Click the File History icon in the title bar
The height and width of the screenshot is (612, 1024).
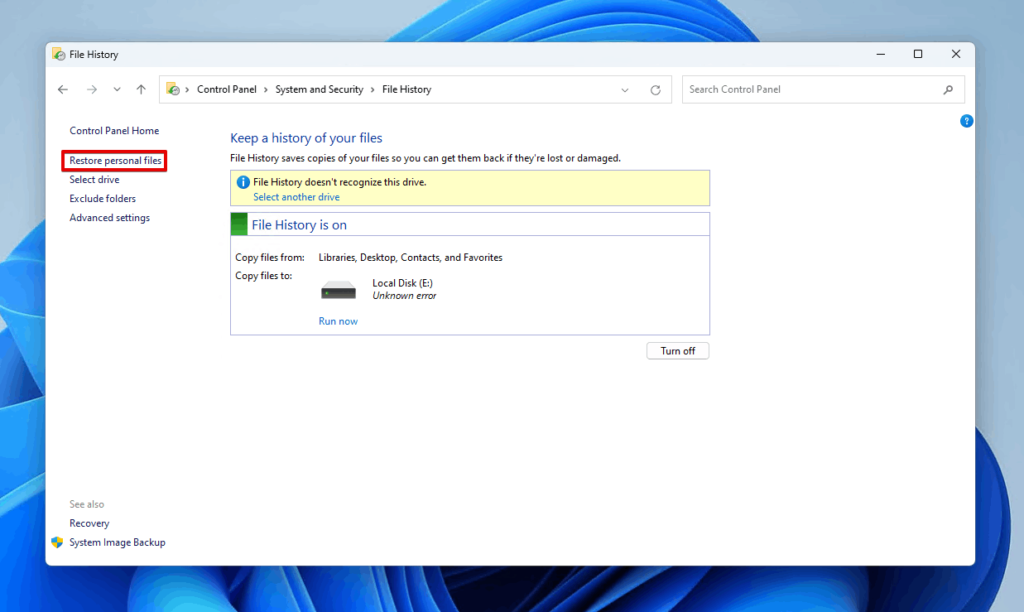pyautogui.click(x=57, y=54)
